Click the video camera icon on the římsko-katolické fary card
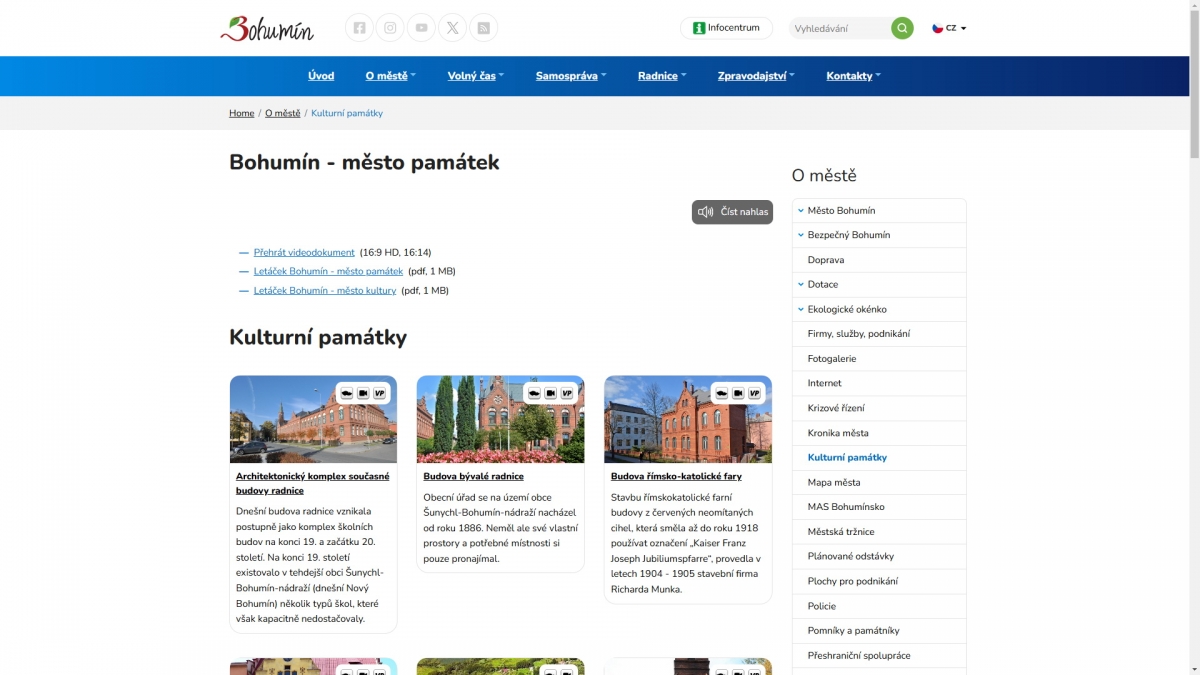Screen dimensions: 1200x675 coord(738,393)
